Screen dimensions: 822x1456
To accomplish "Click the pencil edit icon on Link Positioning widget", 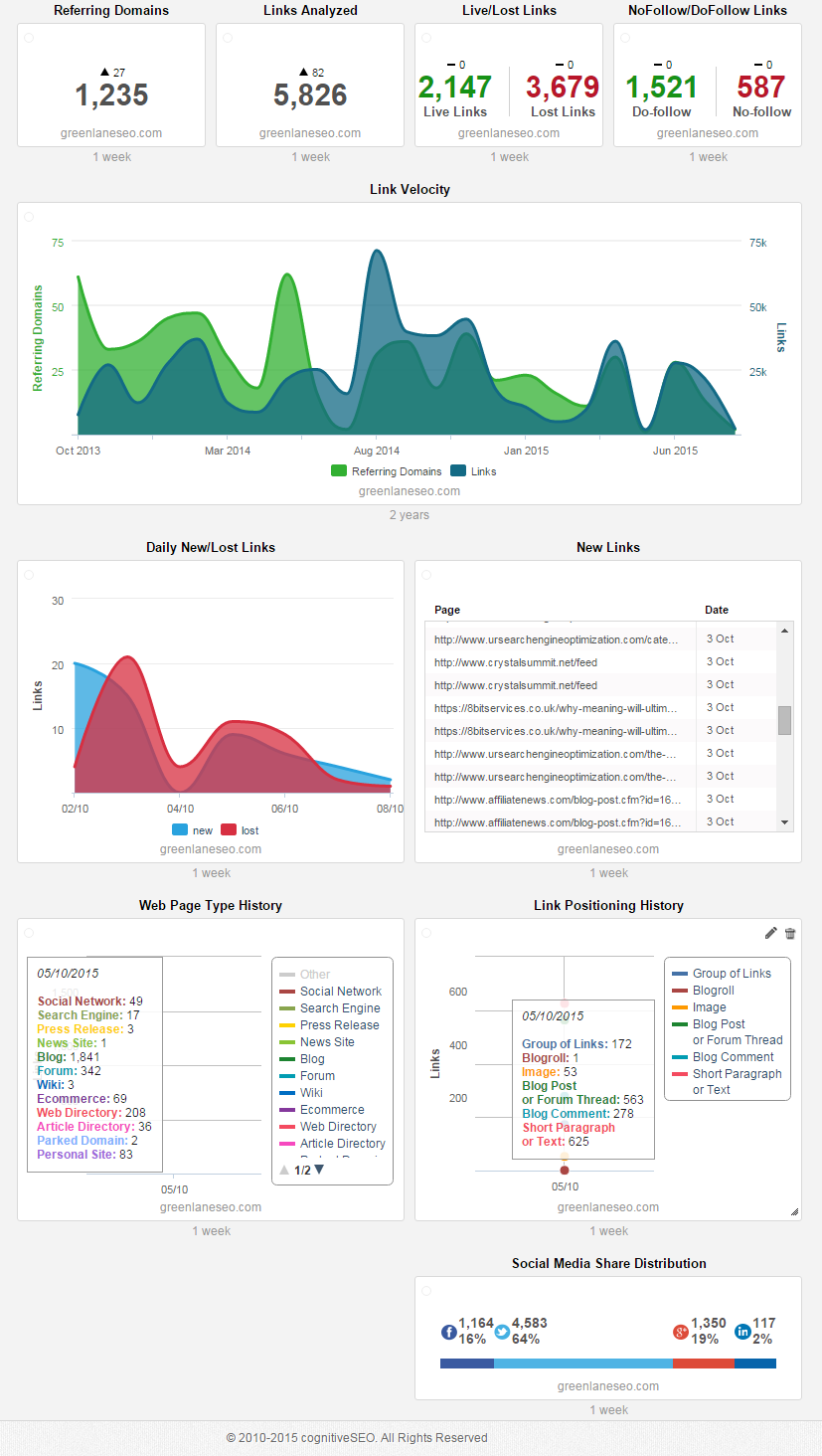I will coord(770,933).
